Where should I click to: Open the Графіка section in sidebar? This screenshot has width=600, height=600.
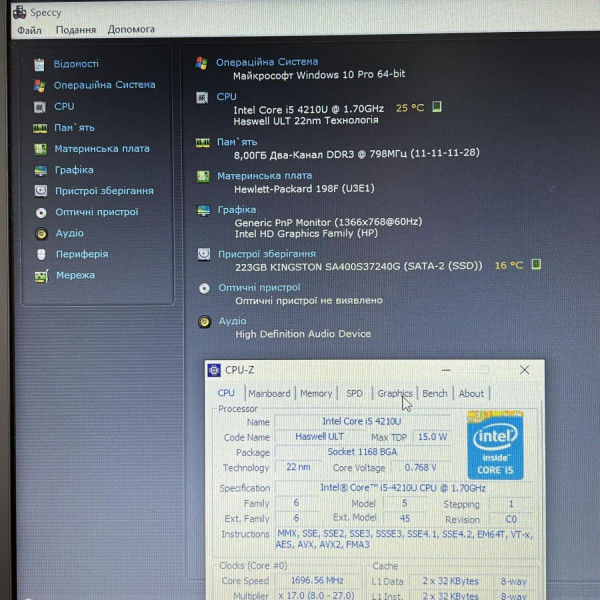coord(74,170)
